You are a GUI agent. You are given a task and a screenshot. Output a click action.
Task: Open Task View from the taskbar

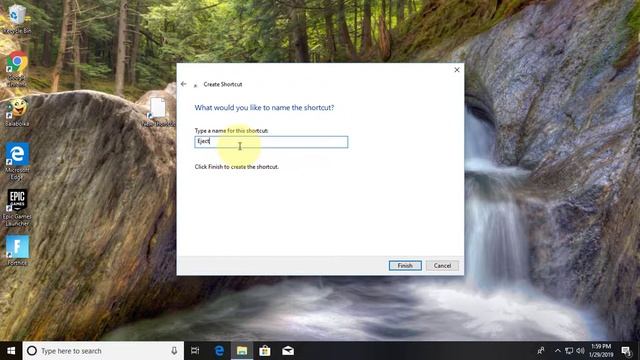tap(195, 351)
